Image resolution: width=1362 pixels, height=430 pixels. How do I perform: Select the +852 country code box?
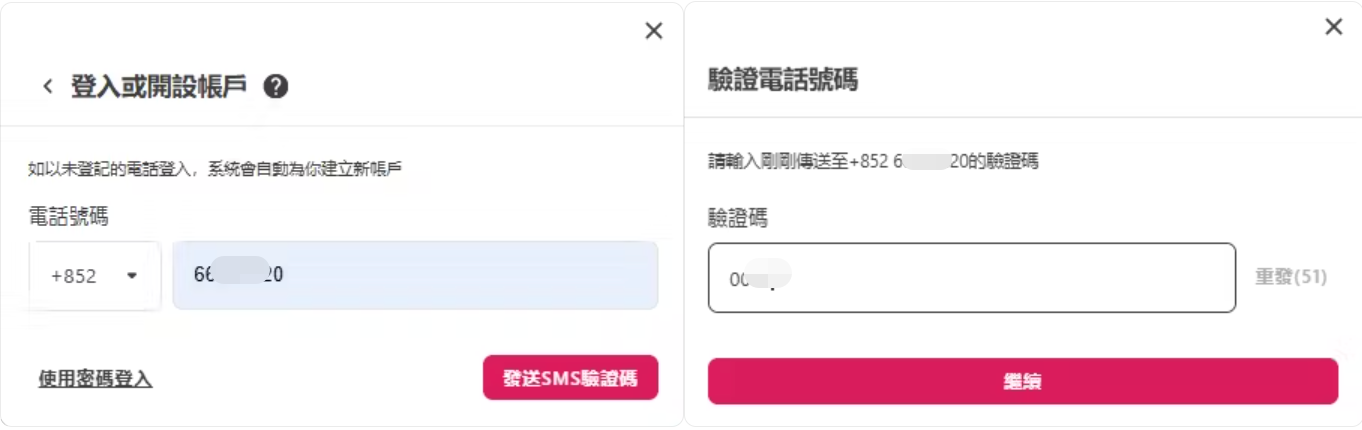(95, 276)
